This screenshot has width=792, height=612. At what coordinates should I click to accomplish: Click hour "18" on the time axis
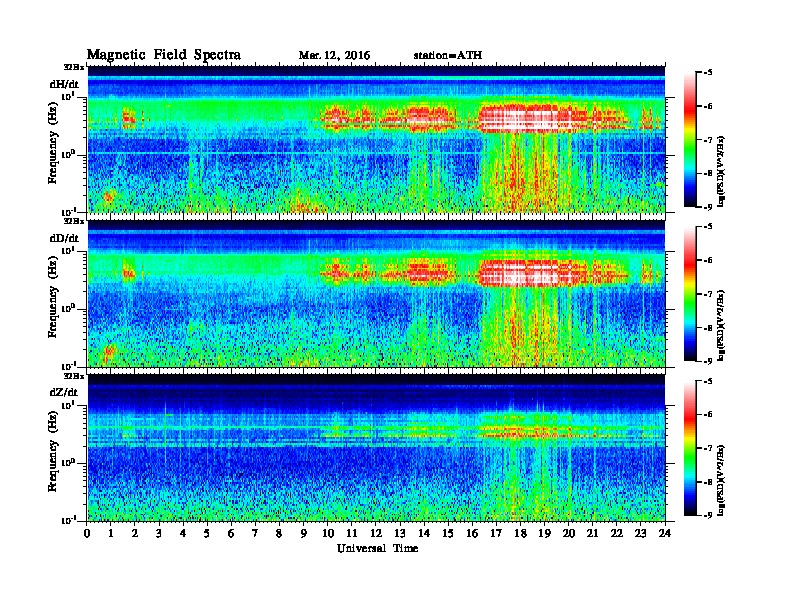[521, 533]
